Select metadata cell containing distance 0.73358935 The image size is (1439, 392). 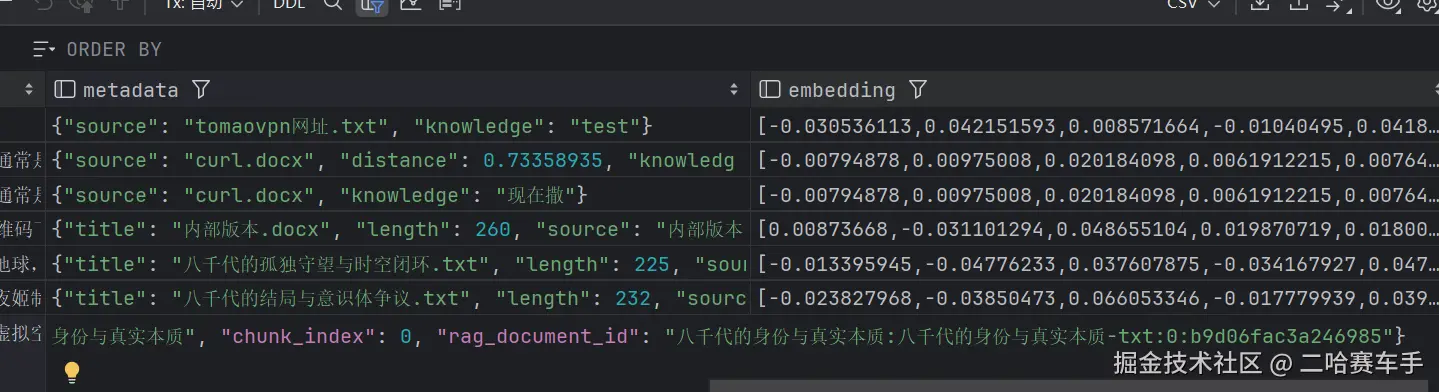pyautogui.click(x=398, y=160)
